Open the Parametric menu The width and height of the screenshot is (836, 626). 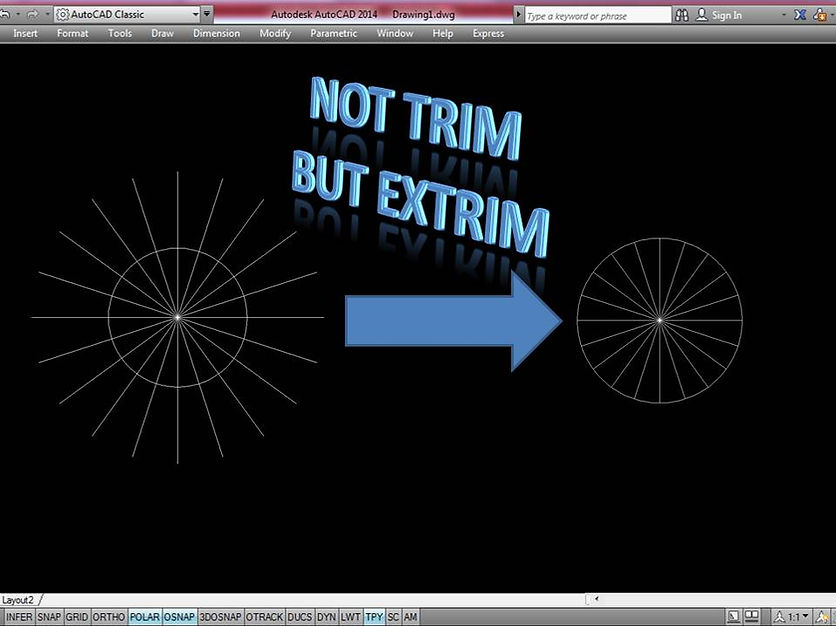tap(334, 34)
